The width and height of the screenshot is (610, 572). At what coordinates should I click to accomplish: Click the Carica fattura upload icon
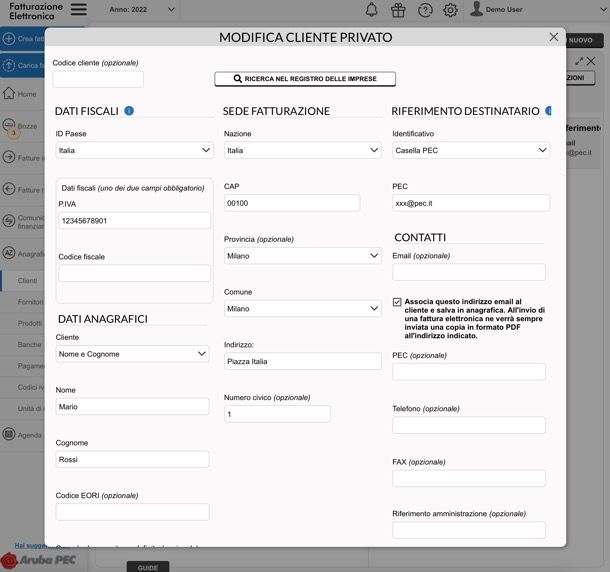click(x=9, y=65)
